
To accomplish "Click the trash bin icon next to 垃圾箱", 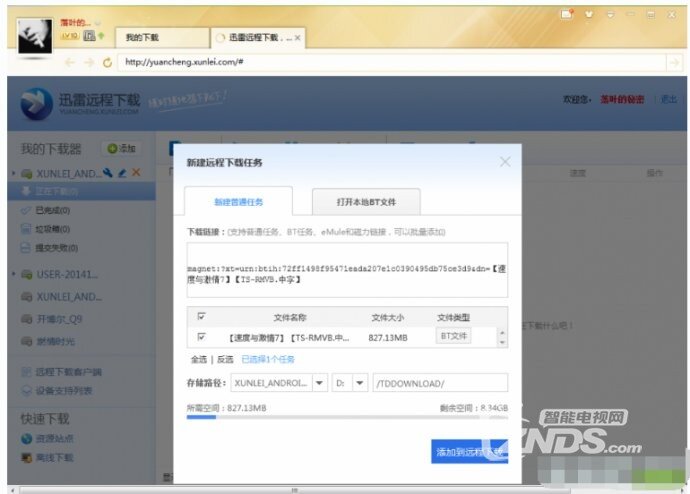I will click(x=26, y=229).
